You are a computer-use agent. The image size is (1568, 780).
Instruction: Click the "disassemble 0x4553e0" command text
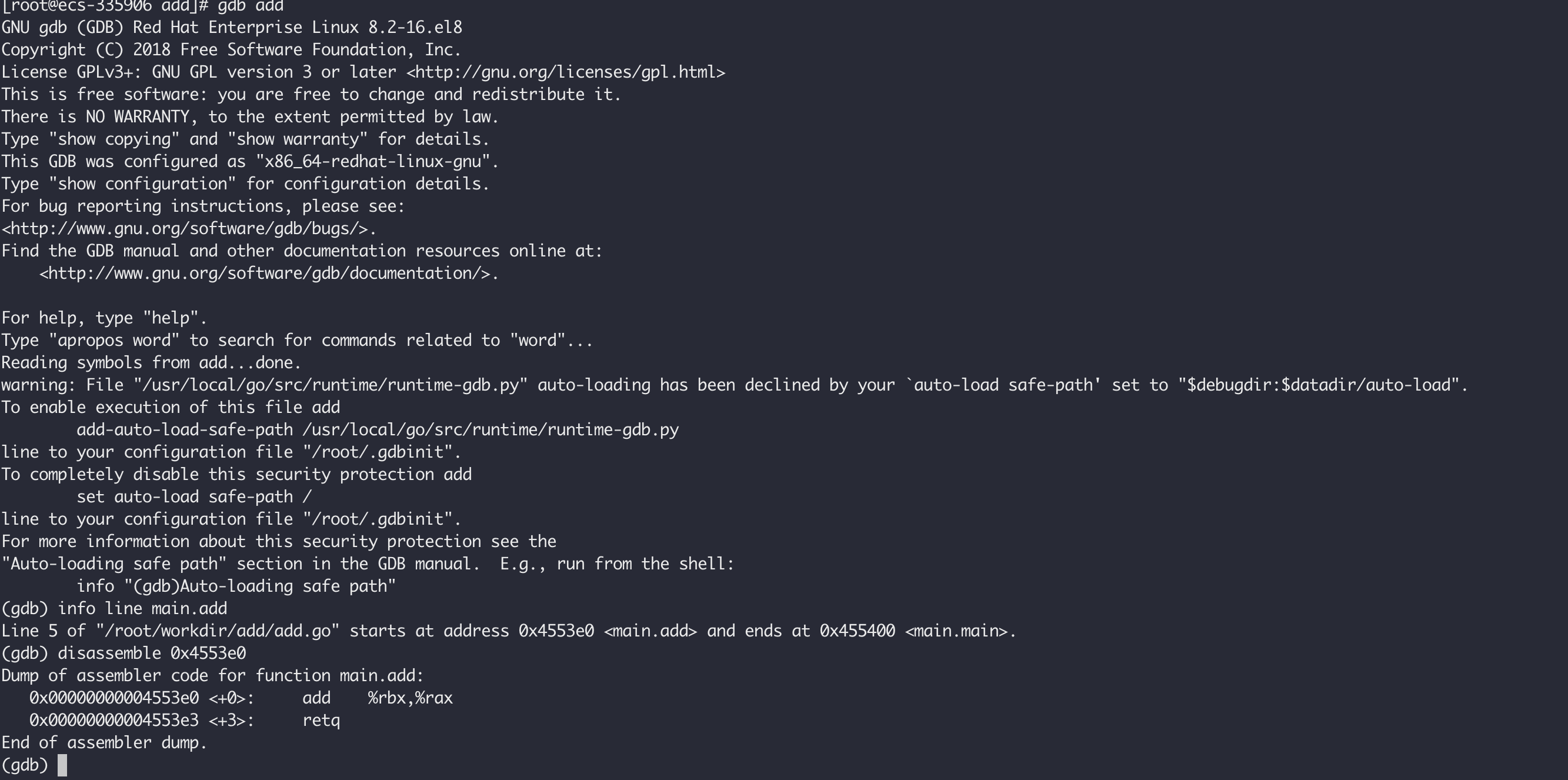click(x=152, y=654)
